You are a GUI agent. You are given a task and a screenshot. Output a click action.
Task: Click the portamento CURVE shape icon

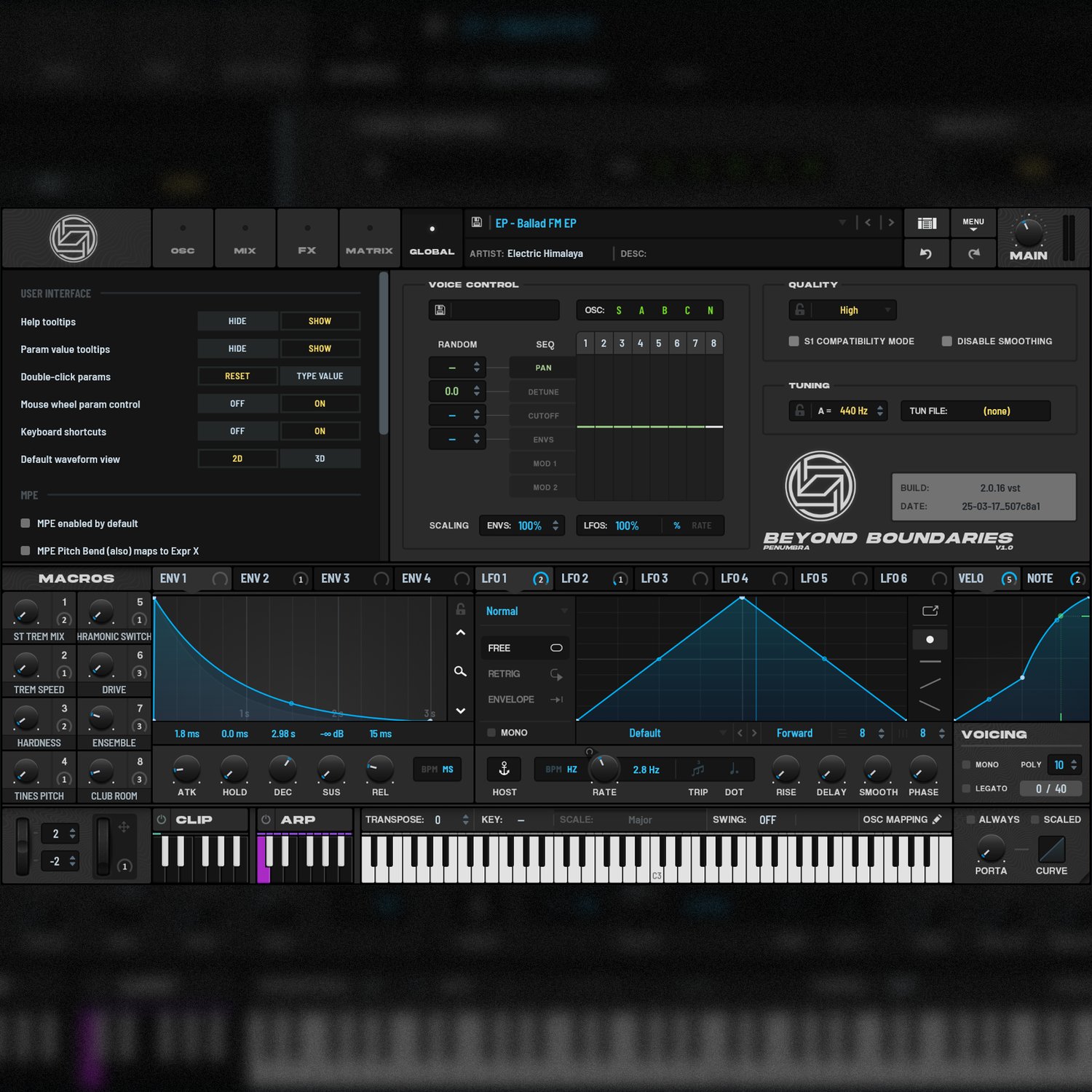pyautogui.click(x=1051, y=849)
